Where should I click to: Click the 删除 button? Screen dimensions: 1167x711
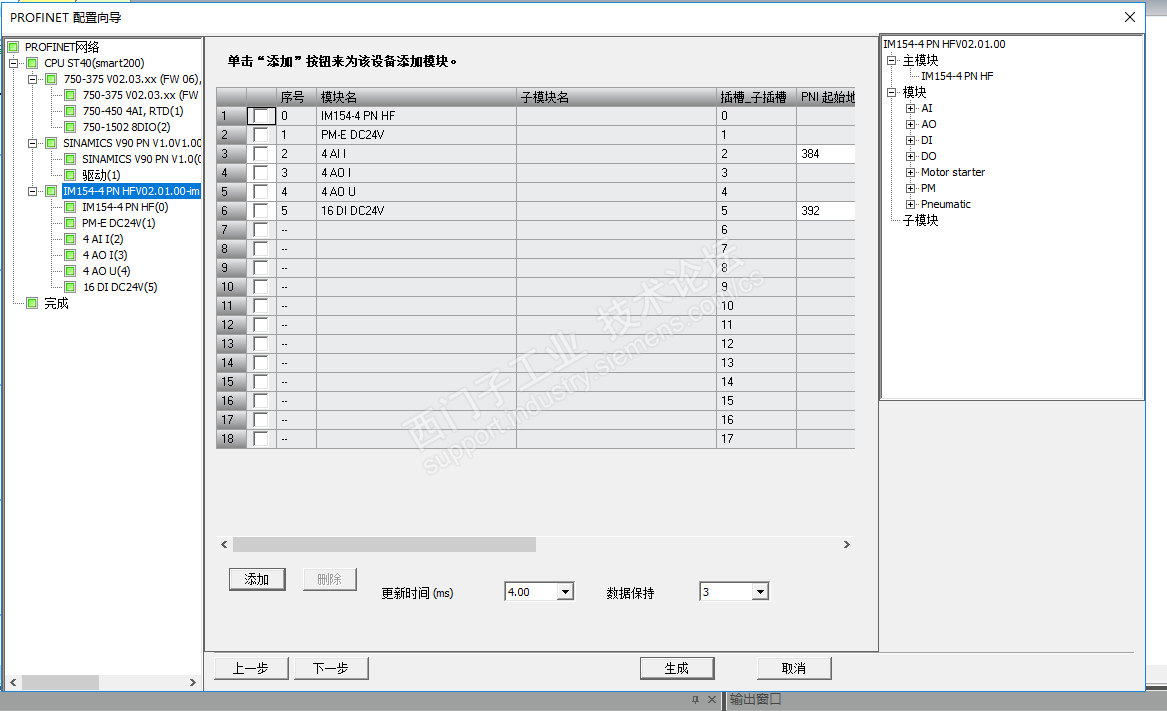[x=330, y=579]
